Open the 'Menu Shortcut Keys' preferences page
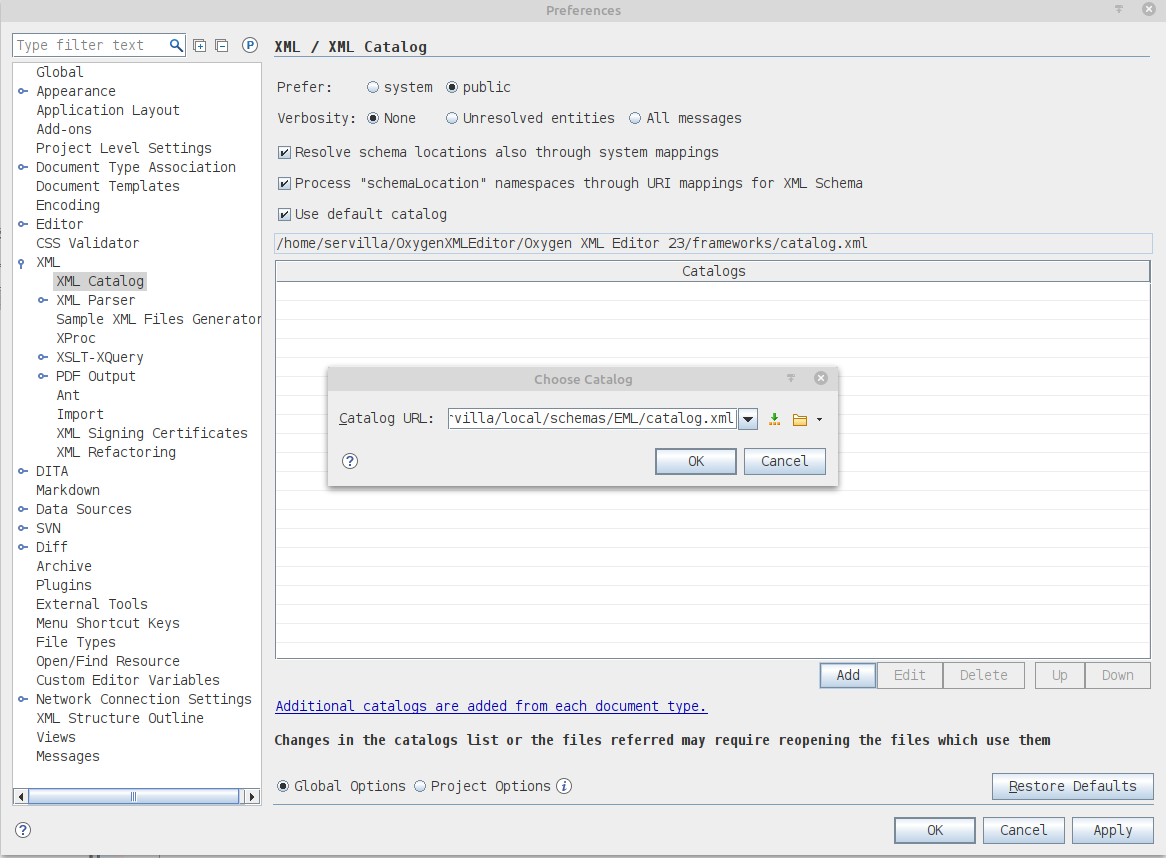 coord(108,623)
